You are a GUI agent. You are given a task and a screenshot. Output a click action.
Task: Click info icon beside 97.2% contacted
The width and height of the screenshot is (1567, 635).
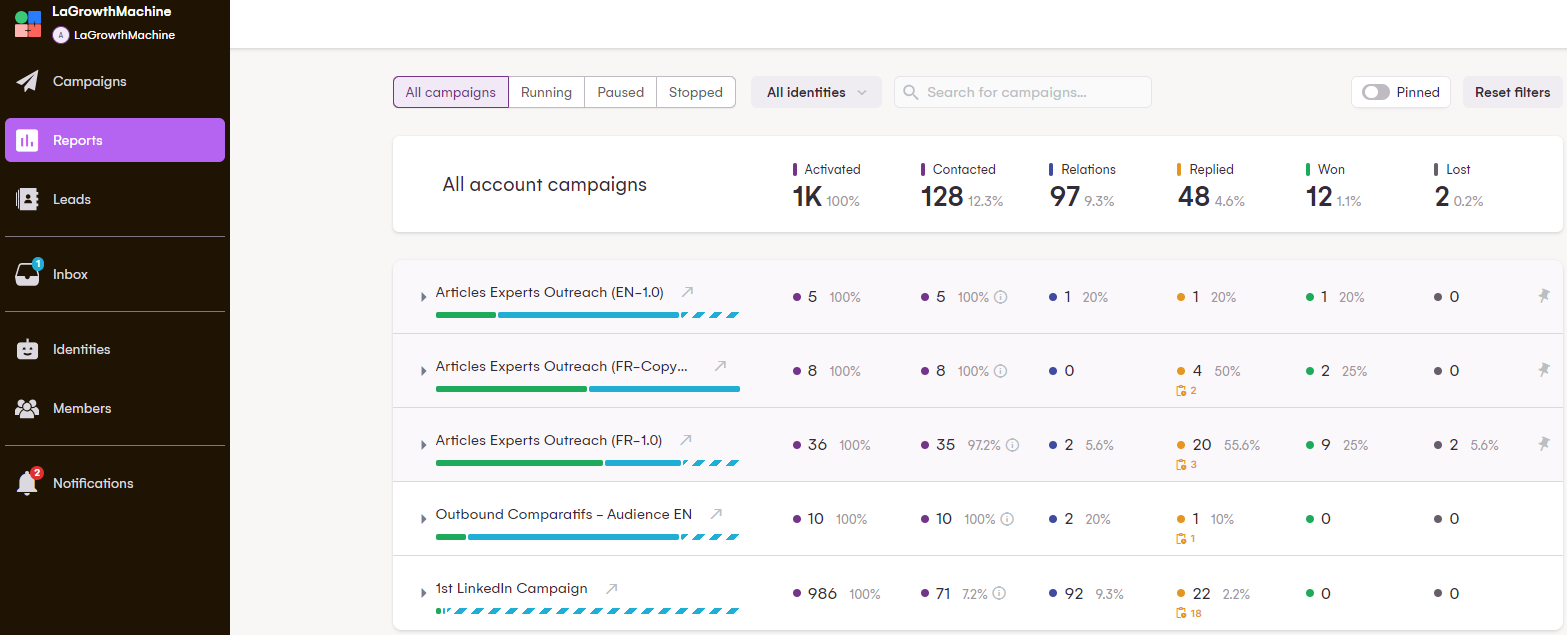[x=1012, y=445]
